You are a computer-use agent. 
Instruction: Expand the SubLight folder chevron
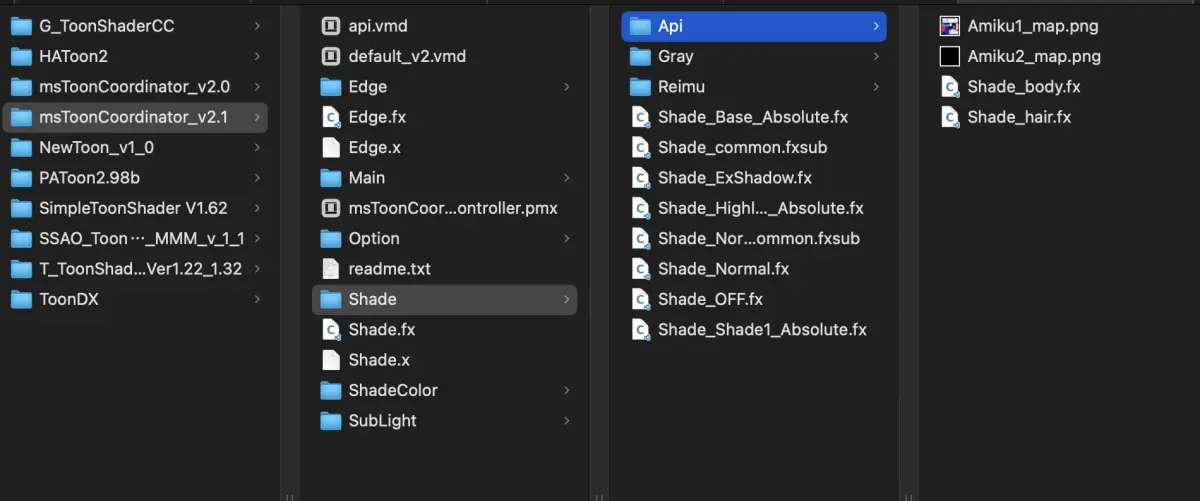567,421
